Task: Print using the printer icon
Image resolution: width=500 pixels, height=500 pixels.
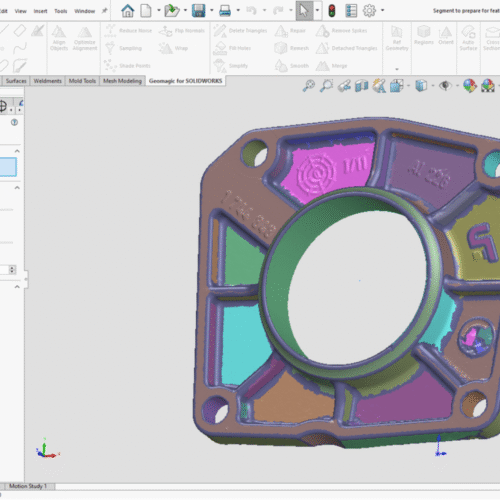Action: coord(225,11)
